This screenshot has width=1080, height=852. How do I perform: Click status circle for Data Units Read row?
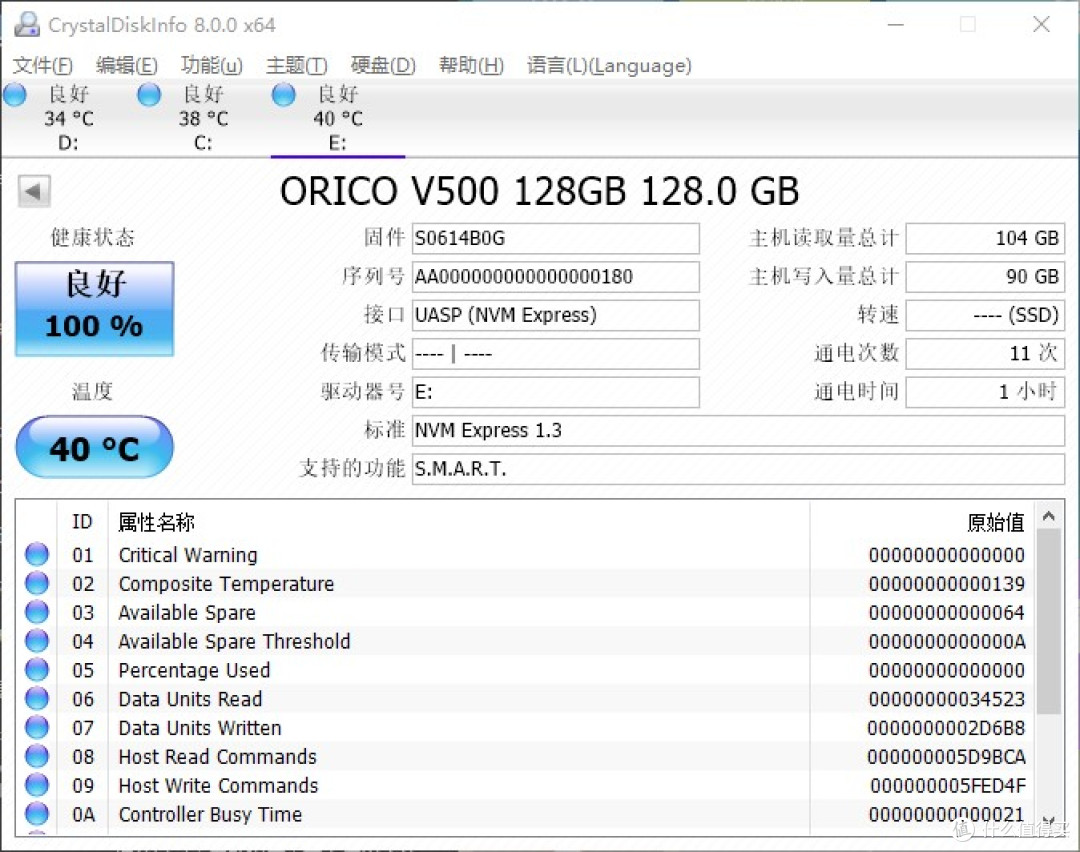[x=37, y=698]
